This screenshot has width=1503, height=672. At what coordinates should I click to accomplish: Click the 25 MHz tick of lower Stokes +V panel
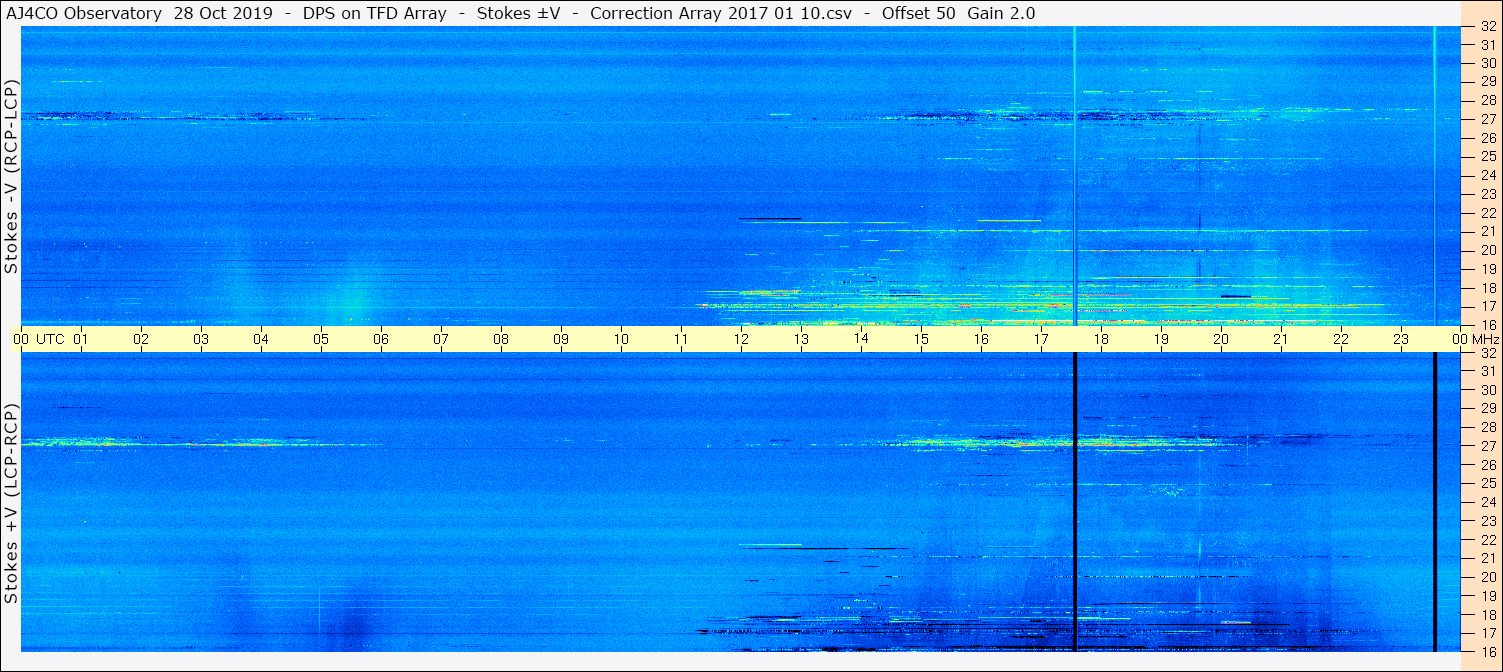1487,483
